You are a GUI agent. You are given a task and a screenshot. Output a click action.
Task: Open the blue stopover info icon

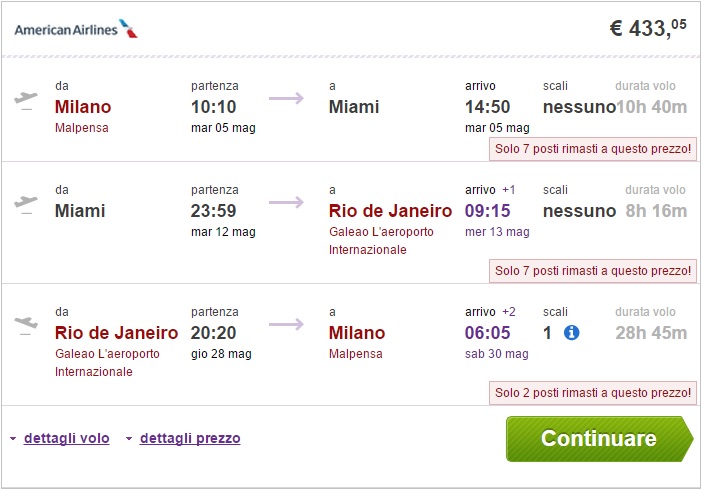point(572,333)
